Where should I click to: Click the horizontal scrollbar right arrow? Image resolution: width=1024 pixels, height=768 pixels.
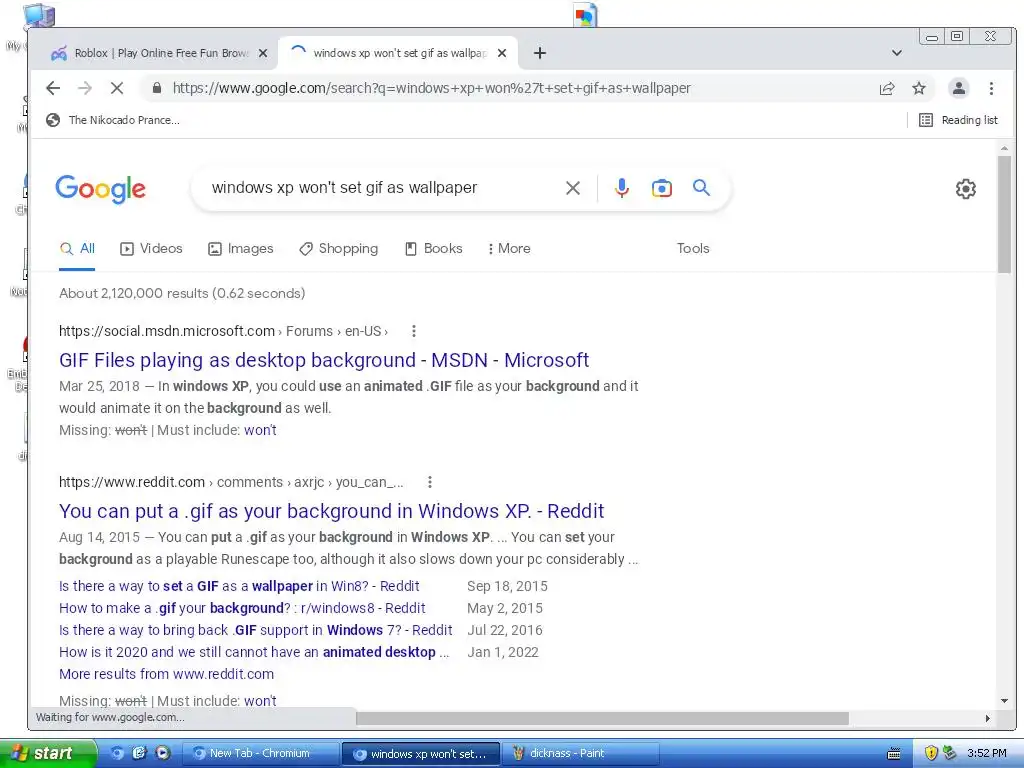pos(987,718)
